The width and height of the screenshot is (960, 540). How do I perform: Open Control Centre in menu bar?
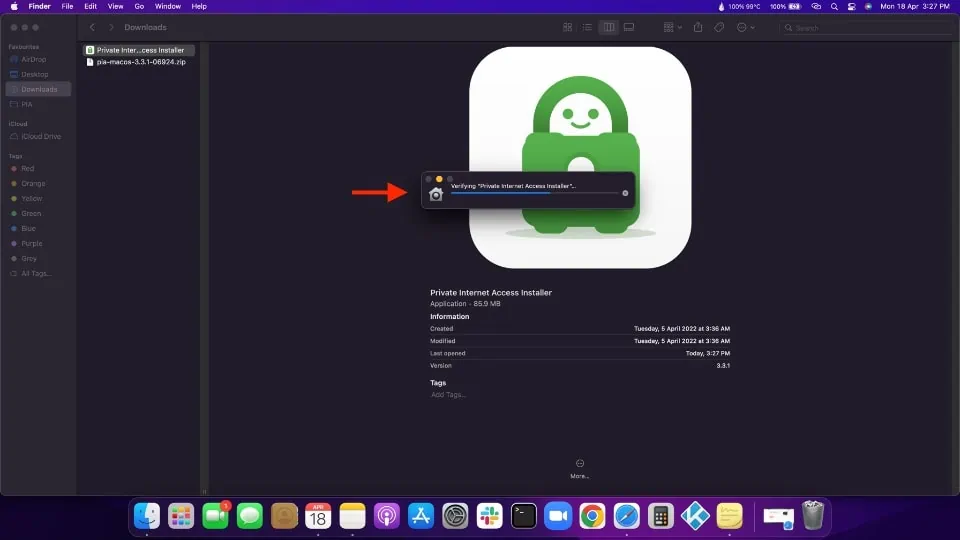tap(852, 6)
